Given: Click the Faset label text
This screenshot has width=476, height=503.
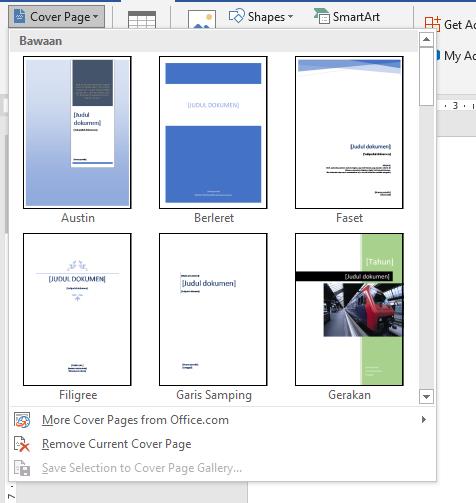Looking at the screenshot, I should tap(349, 218).
